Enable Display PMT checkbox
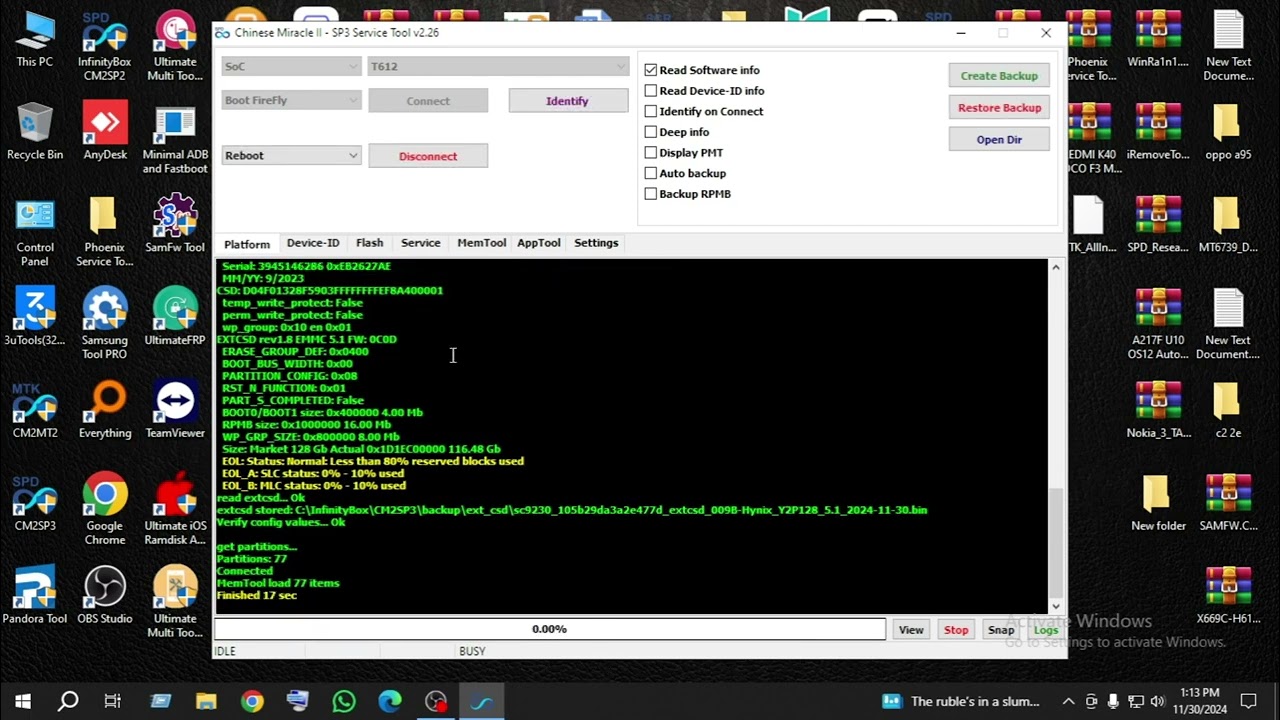This screenshot has width=1280, height=720. pyautogui.click(x=651, y=153)
